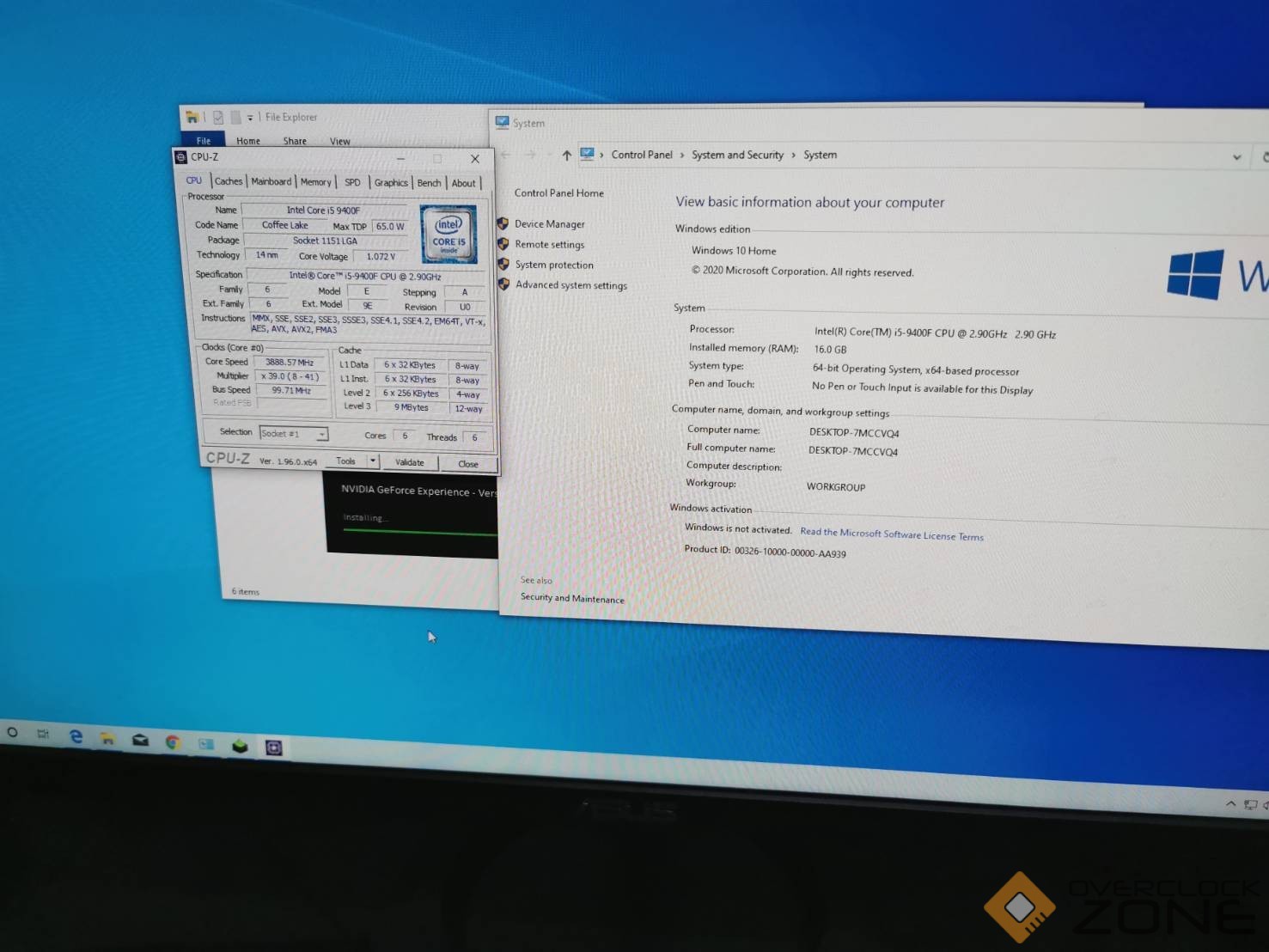Open the View ribbon tab in File Explorer
Screen dimensions: 1269x952
[340, 141]
